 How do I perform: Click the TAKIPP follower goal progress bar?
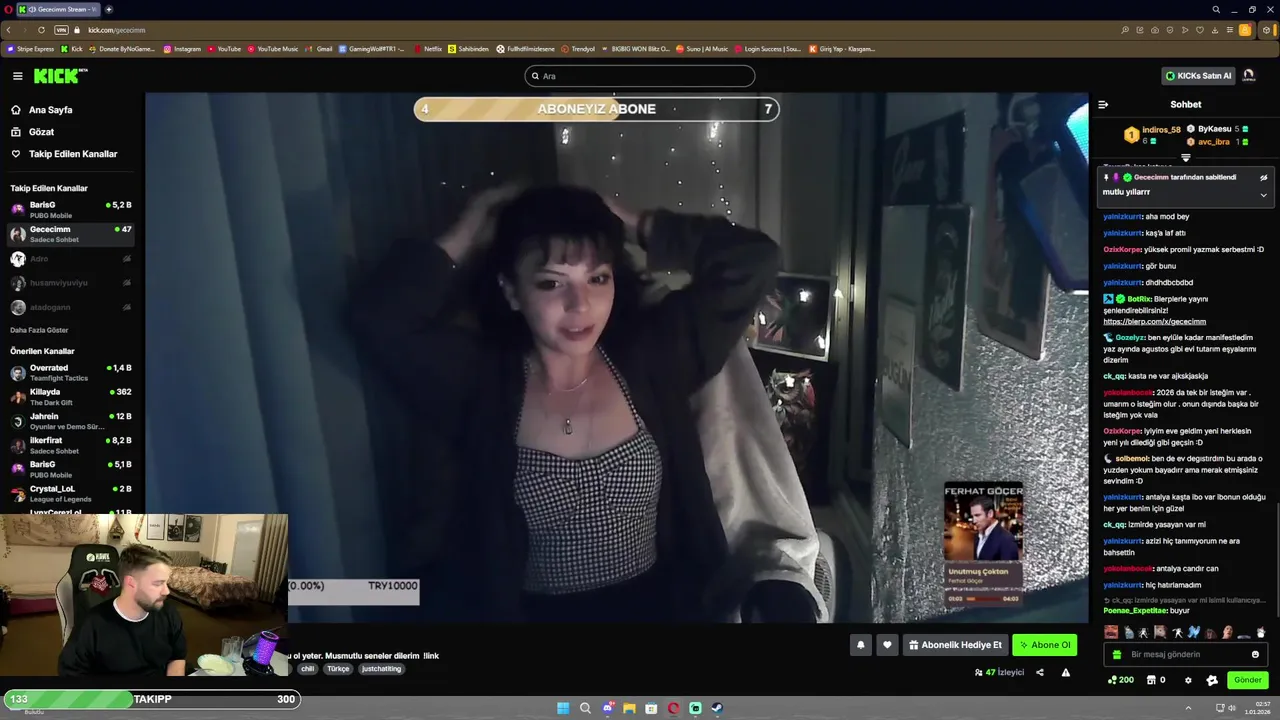pos(152,699)
